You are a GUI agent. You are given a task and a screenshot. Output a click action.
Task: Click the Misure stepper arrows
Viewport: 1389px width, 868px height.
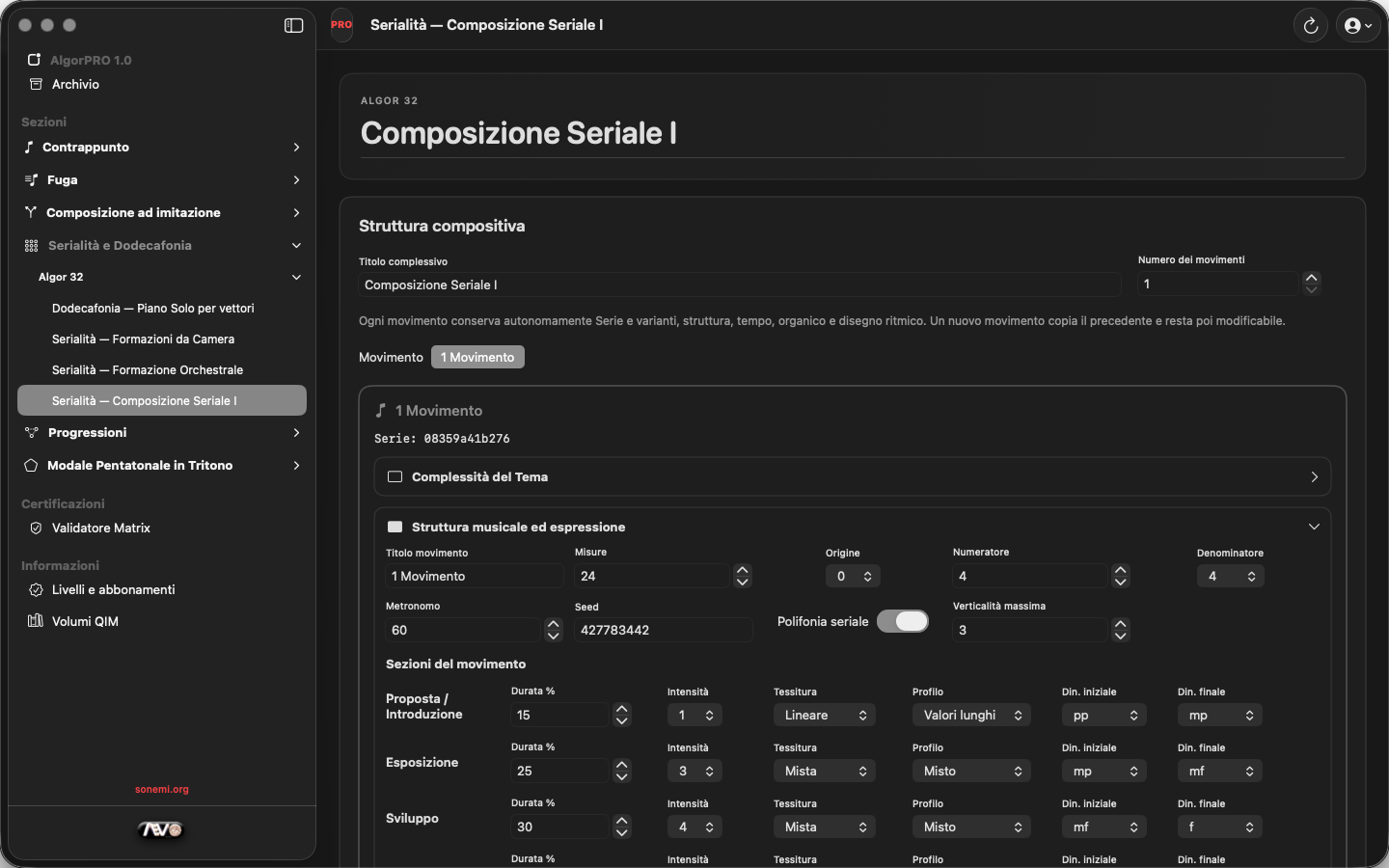click(x=742, y=576)
